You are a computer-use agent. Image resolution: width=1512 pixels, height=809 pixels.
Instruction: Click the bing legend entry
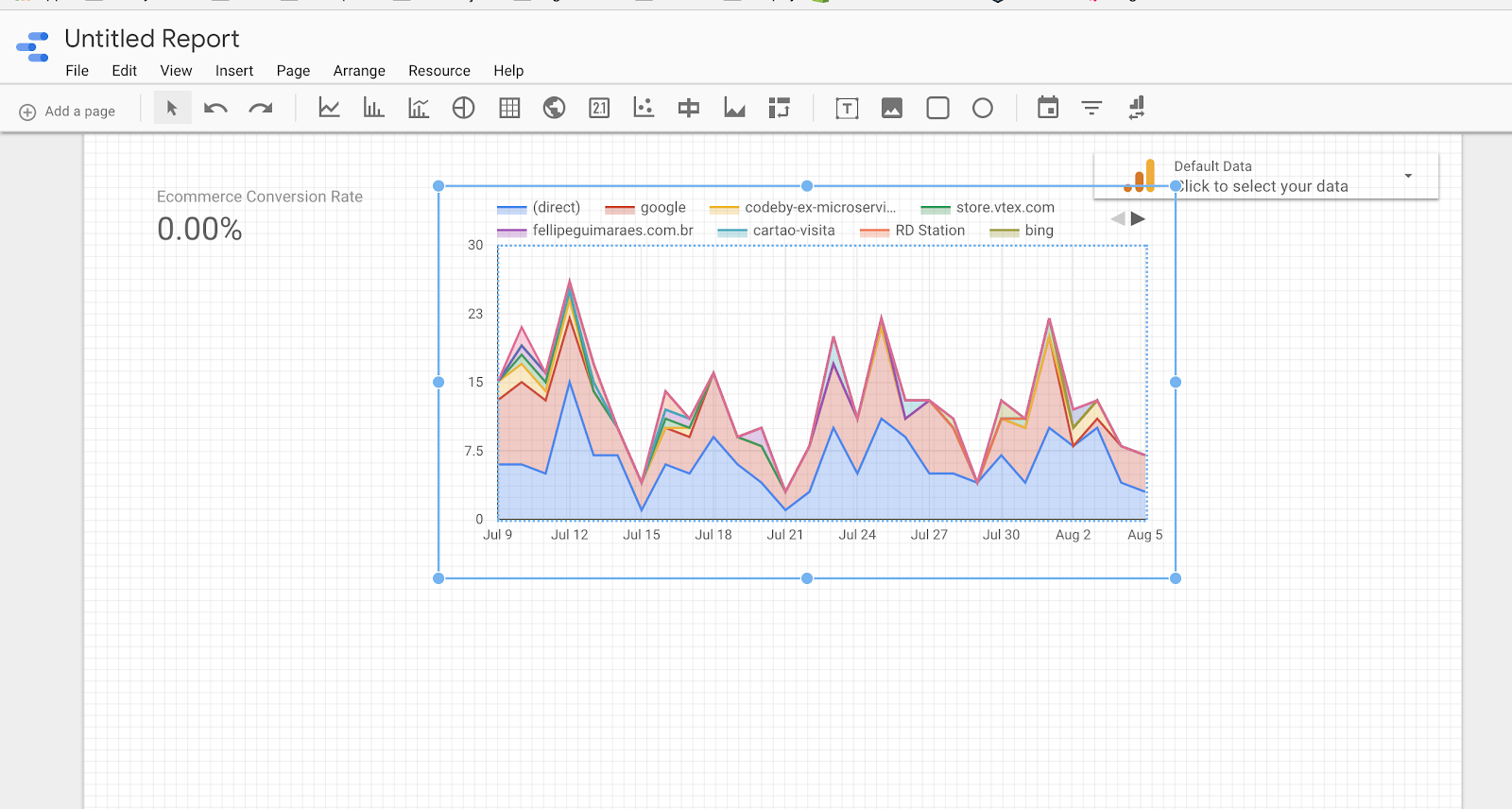pos(1022,230)
